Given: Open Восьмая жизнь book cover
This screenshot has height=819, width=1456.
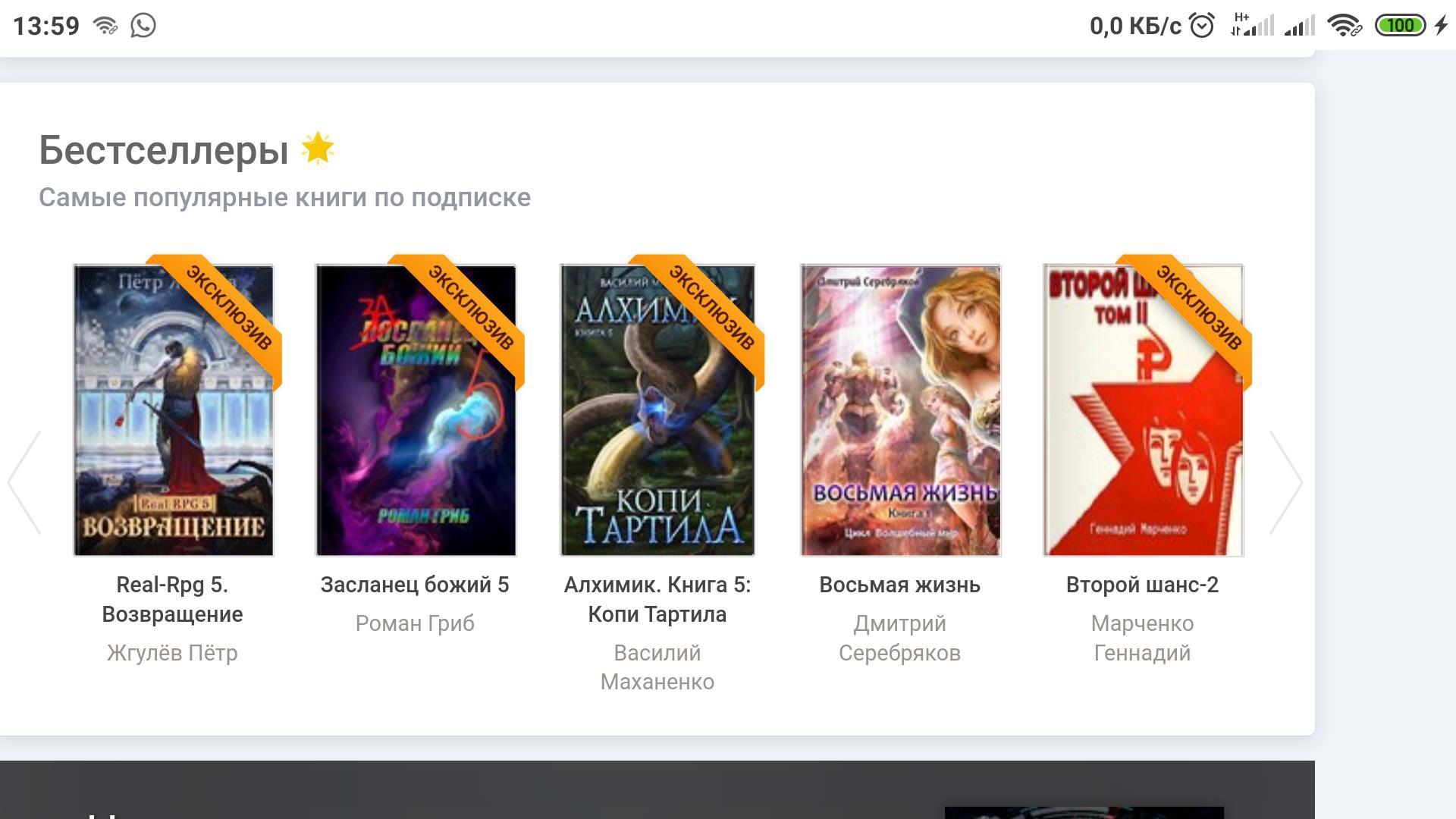Looking at the screenshot, I should (900, 409).
